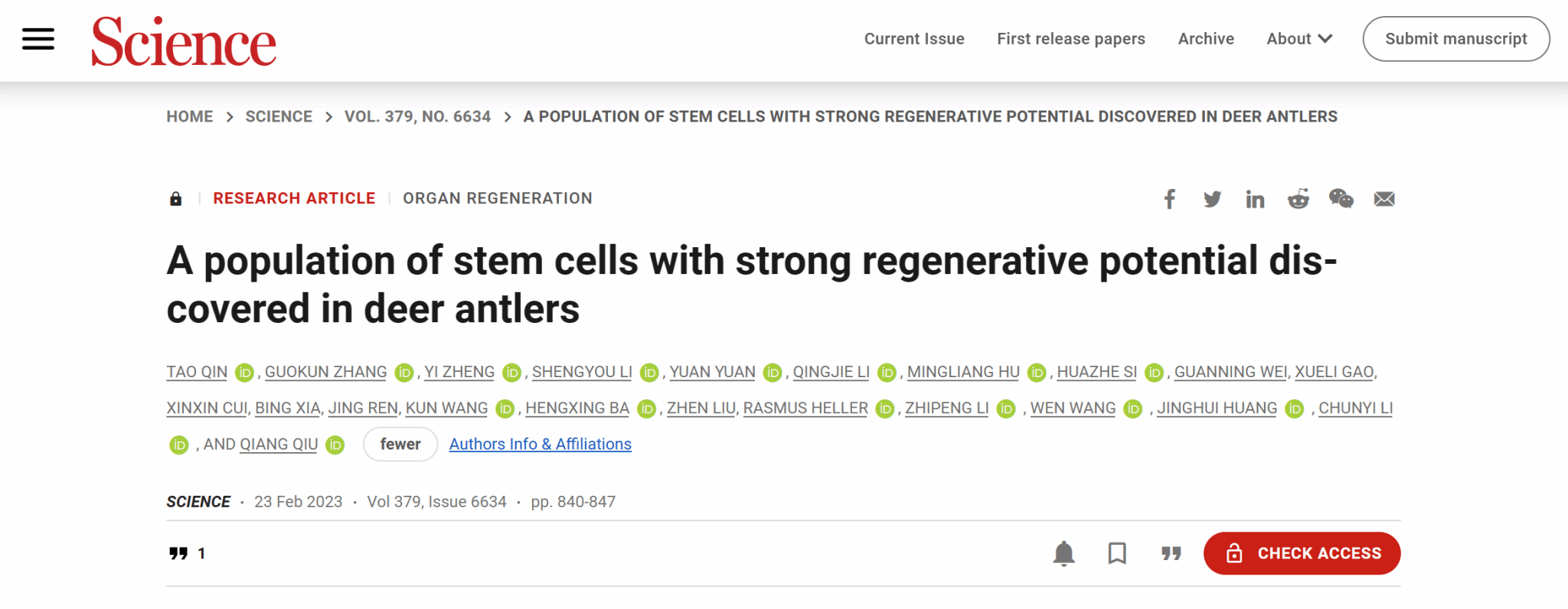
Task: Click the Submit manuscript button
Action: click(1455, 39)
